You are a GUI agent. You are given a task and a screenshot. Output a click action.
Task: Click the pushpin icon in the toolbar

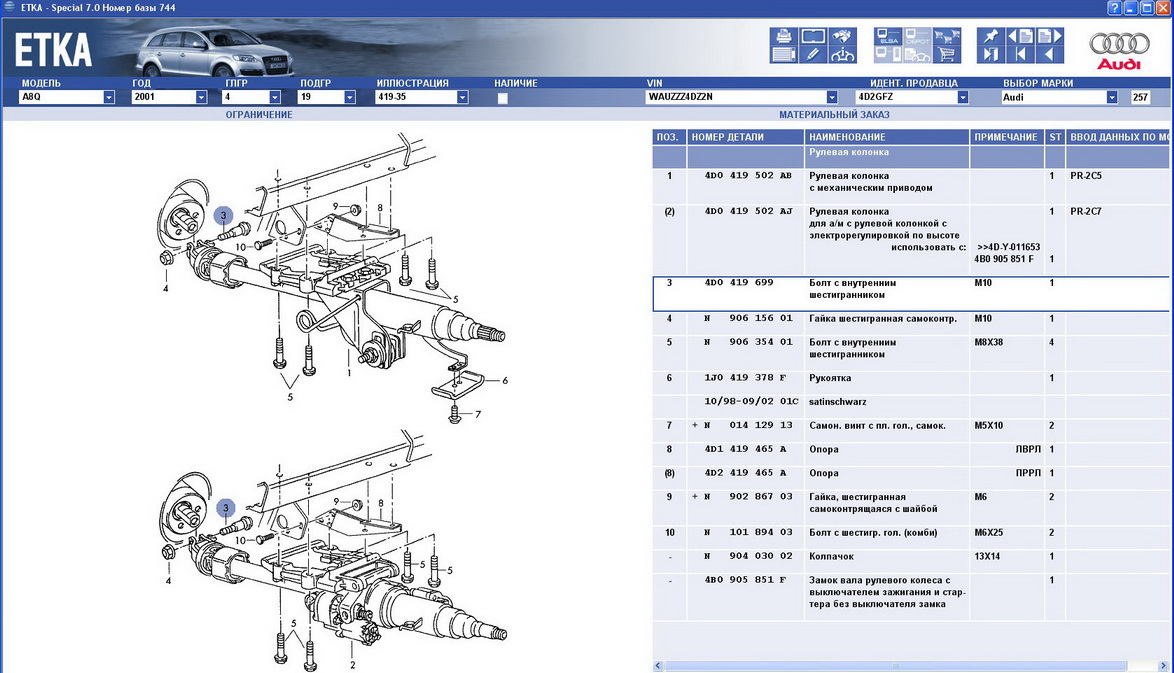pyautogui.click(x=990, y=37)
